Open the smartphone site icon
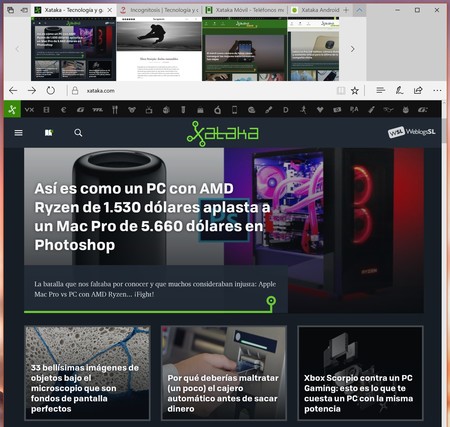 [x=235, y=109]
